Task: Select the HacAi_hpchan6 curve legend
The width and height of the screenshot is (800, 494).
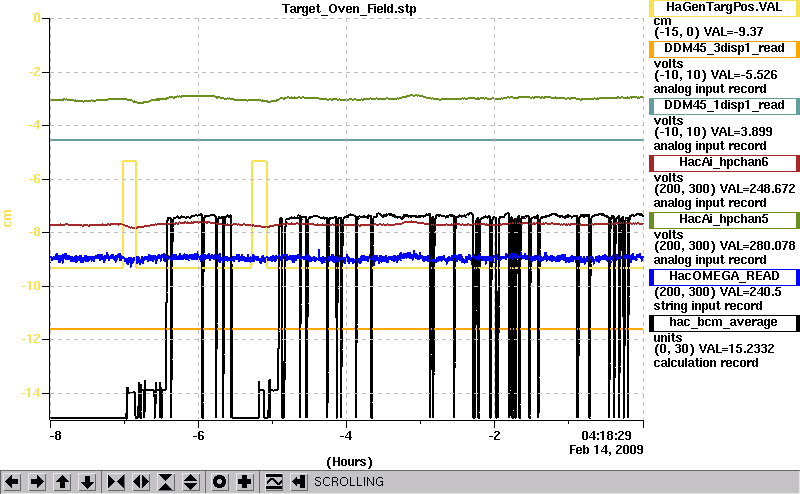Action: 723,163
